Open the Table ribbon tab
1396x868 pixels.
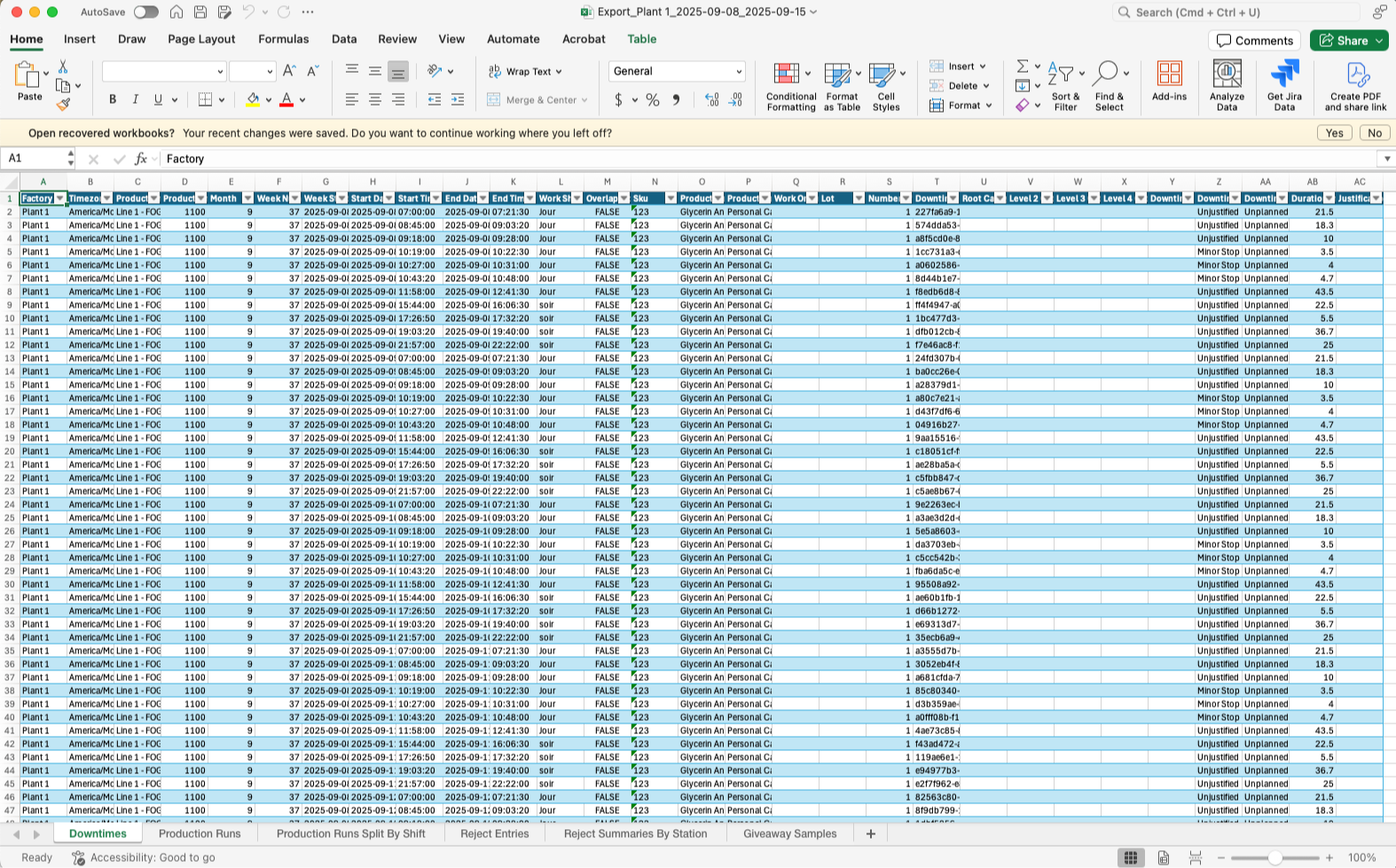coord(642,39)
